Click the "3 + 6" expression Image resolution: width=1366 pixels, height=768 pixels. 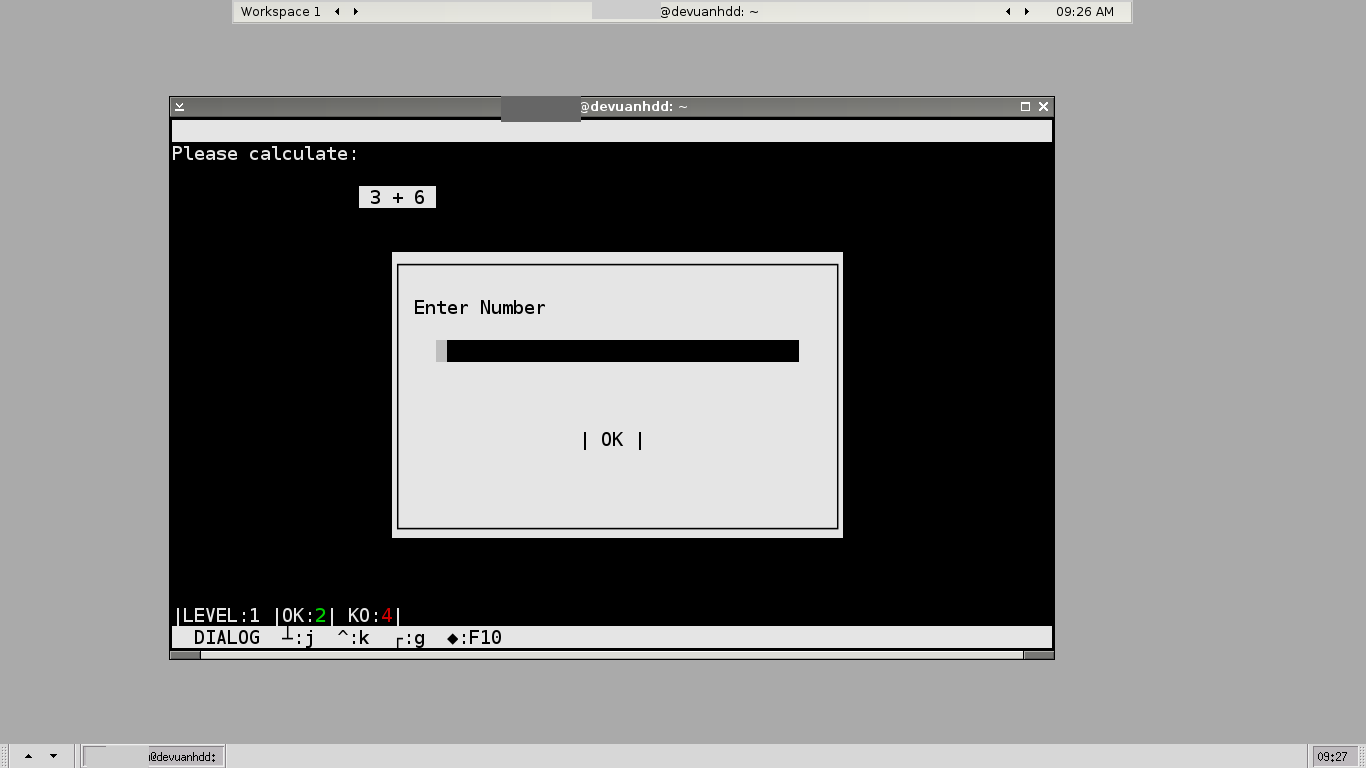point(397,198)
